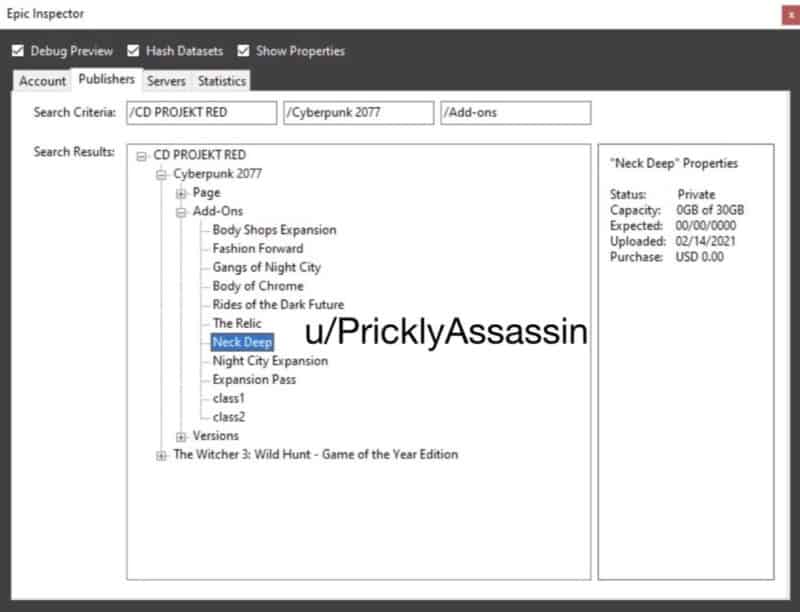Collapse the CD PROJEKT RED tree node

pos(142,156)
